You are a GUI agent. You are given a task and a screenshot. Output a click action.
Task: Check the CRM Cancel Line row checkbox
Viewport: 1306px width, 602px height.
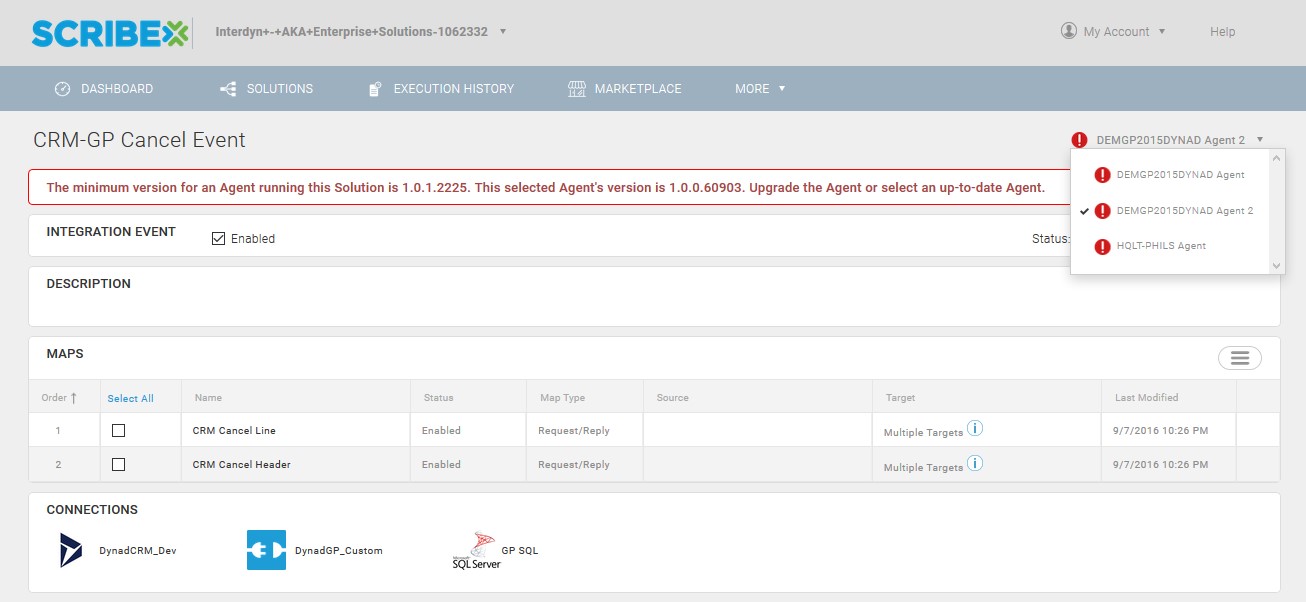pos(118,430)
